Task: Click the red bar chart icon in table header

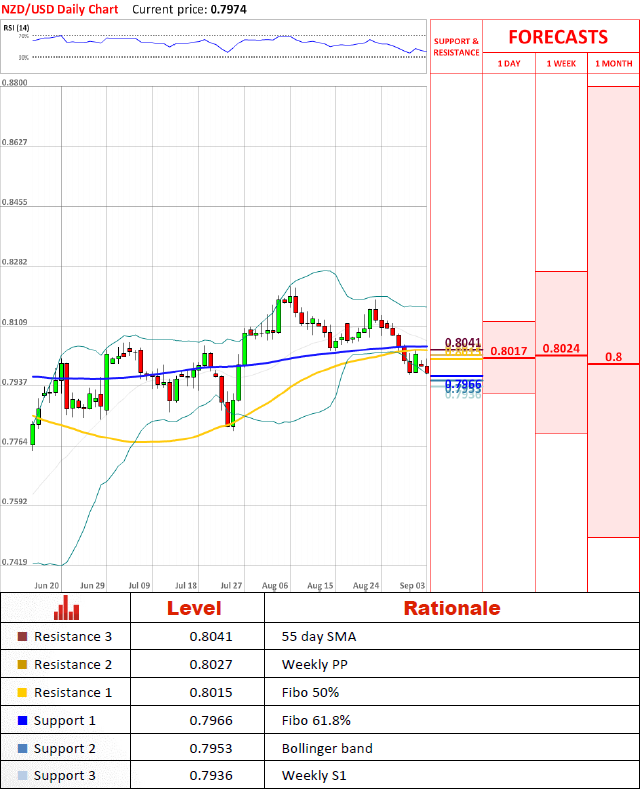Action: tap(67, 608)
